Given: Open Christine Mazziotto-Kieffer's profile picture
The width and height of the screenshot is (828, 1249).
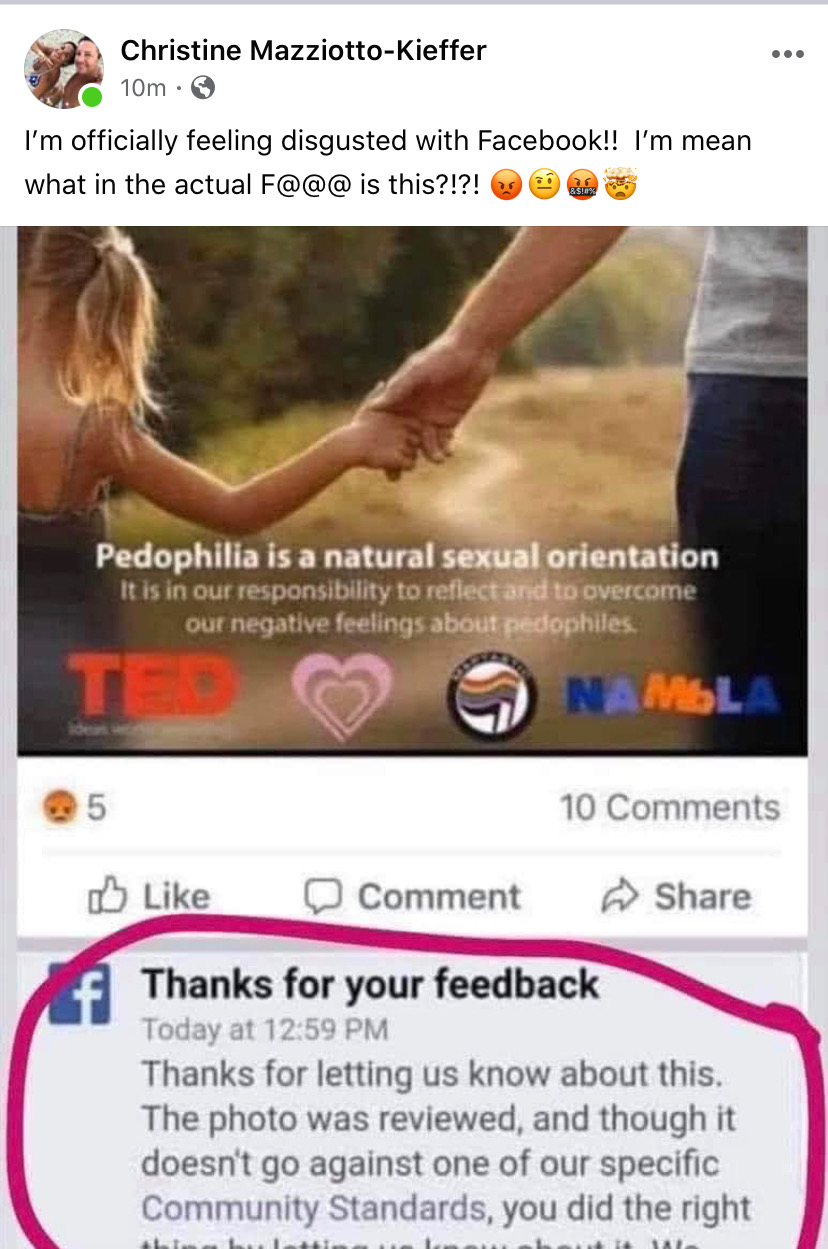Looking at the screenshot, I should click(x=64, y=68).
